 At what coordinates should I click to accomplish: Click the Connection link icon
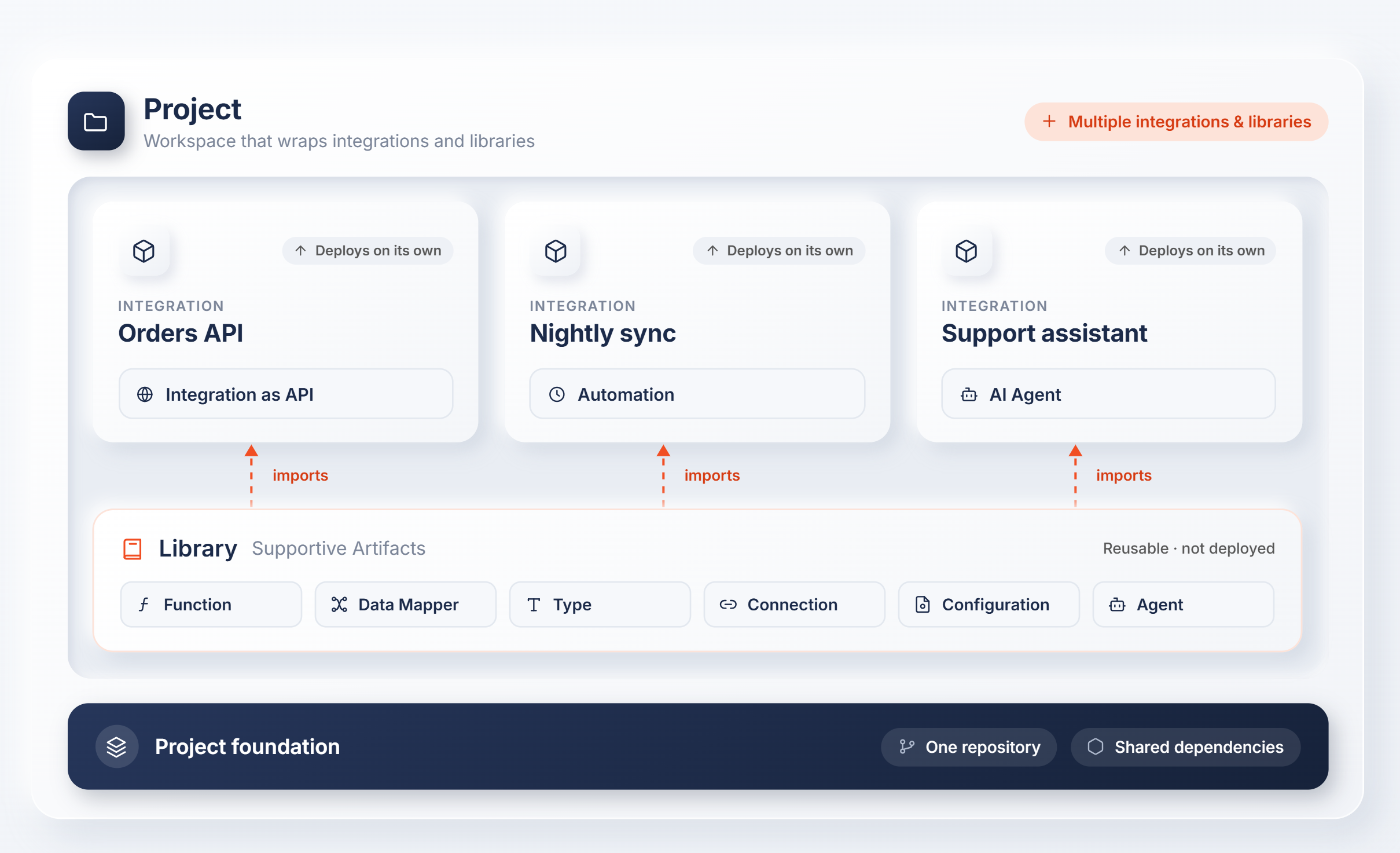(x=728, y=605)
